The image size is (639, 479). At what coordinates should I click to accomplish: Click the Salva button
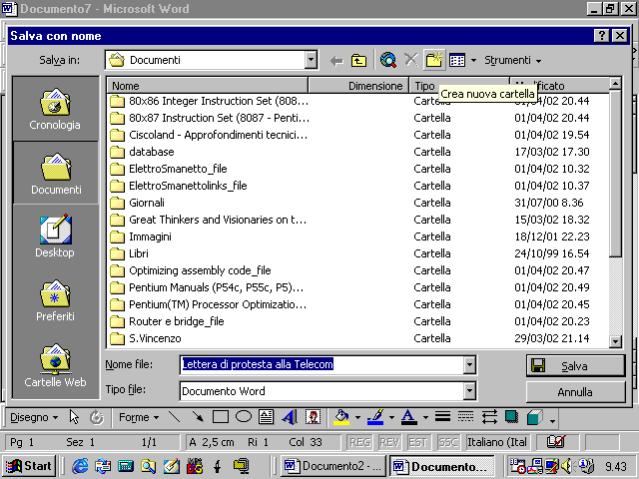coord(575,366)
